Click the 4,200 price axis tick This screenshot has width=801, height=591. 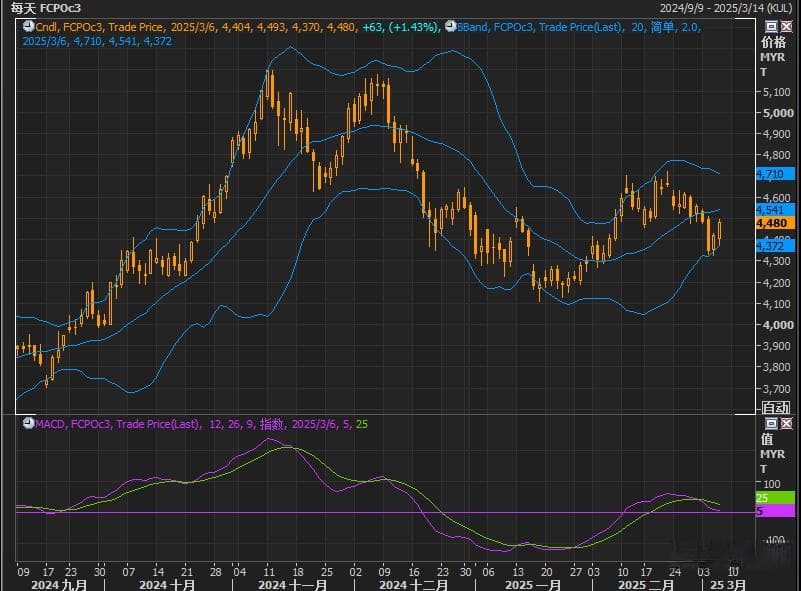pos(776,282)
